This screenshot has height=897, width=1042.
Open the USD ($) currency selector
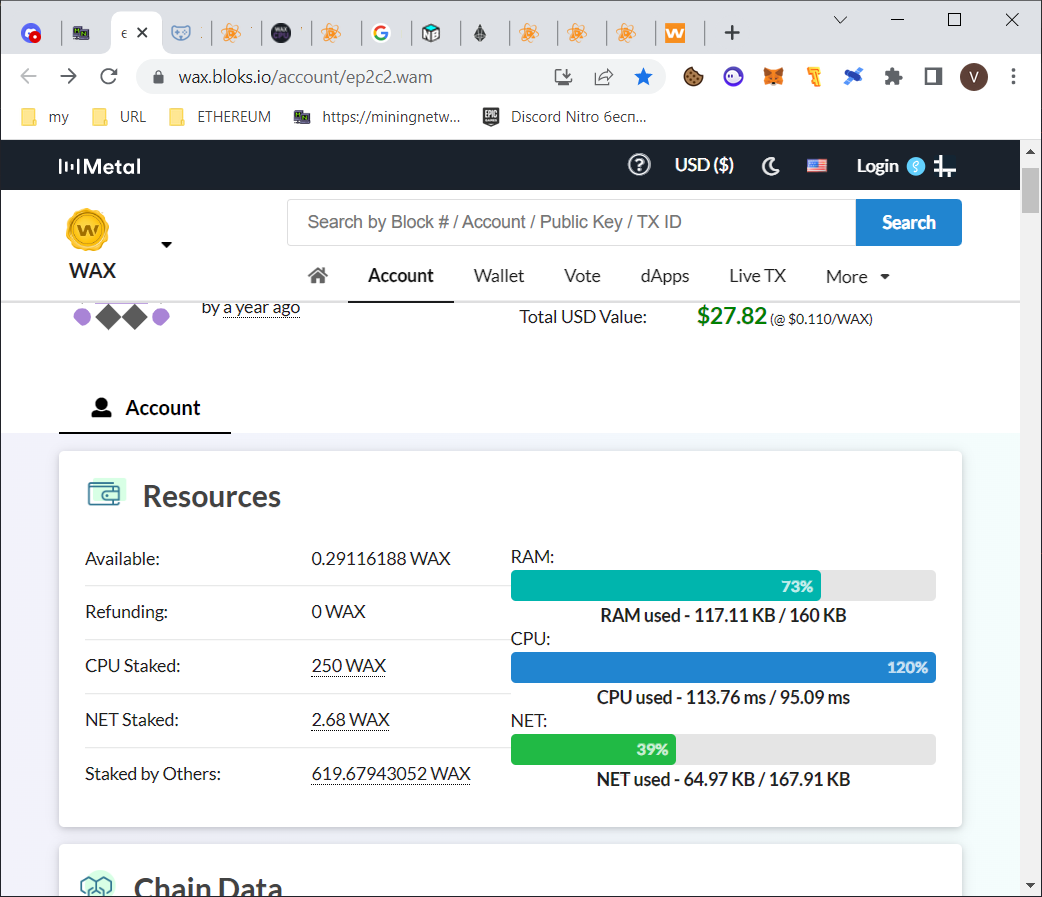[x=704, y=165]
